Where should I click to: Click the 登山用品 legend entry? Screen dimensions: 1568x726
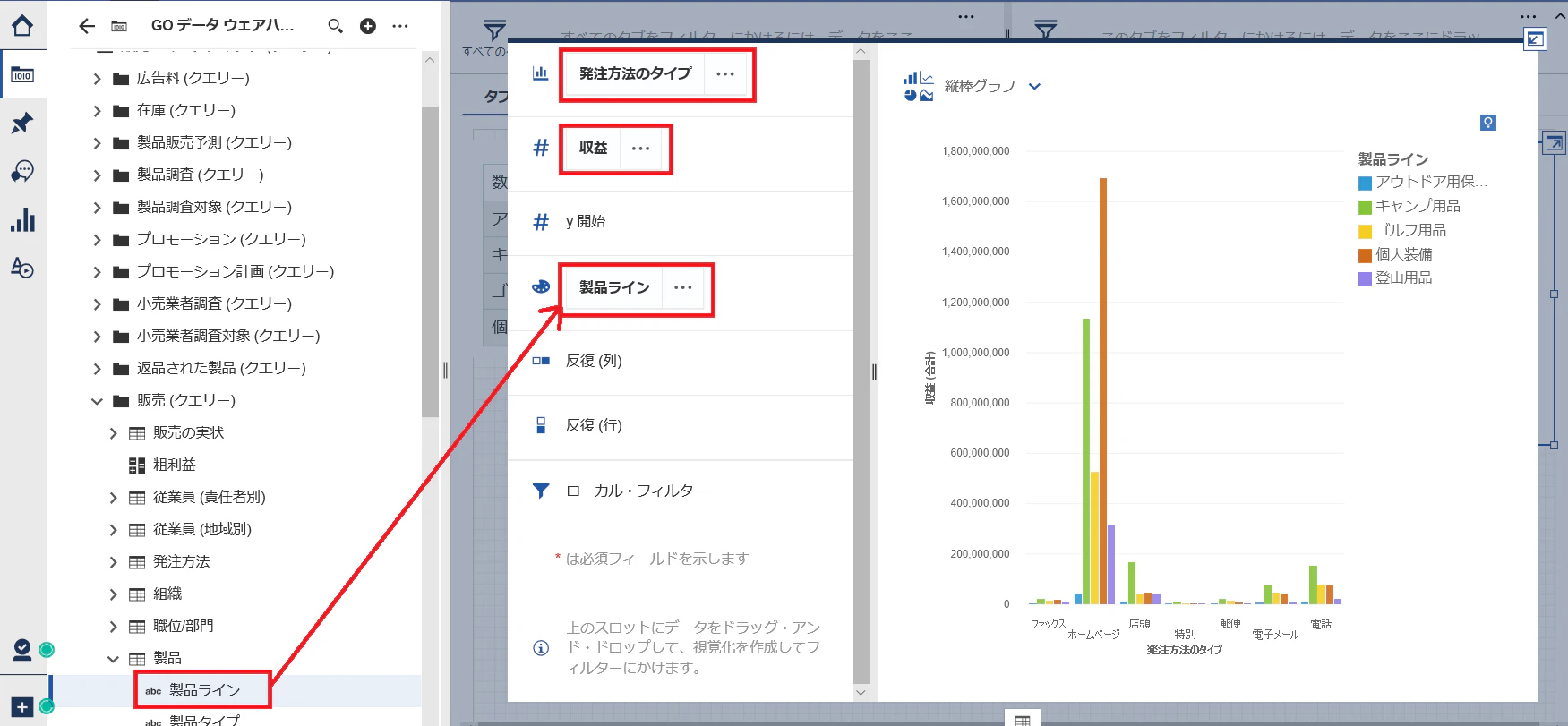pos(1395,278)
